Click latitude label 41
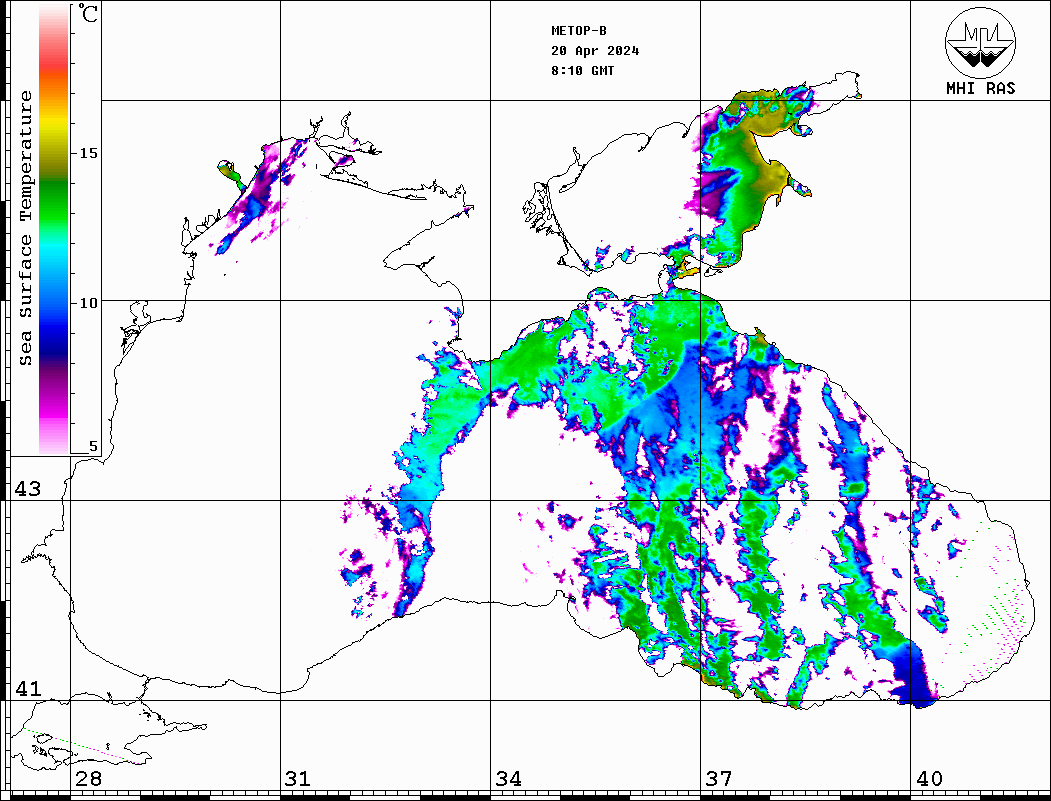The height and width of the screenshot is (801, 1051). 28,689
